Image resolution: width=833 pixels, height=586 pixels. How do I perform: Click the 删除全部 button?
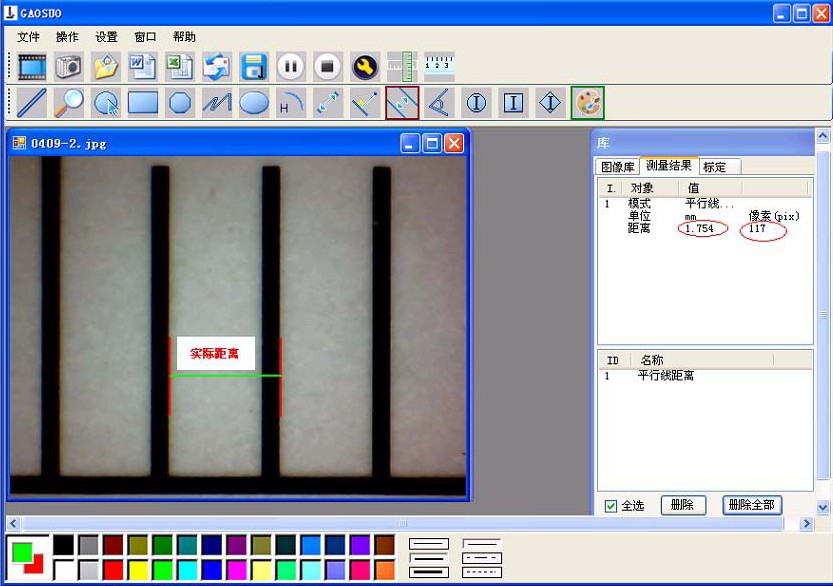click(x=752, y=505)
